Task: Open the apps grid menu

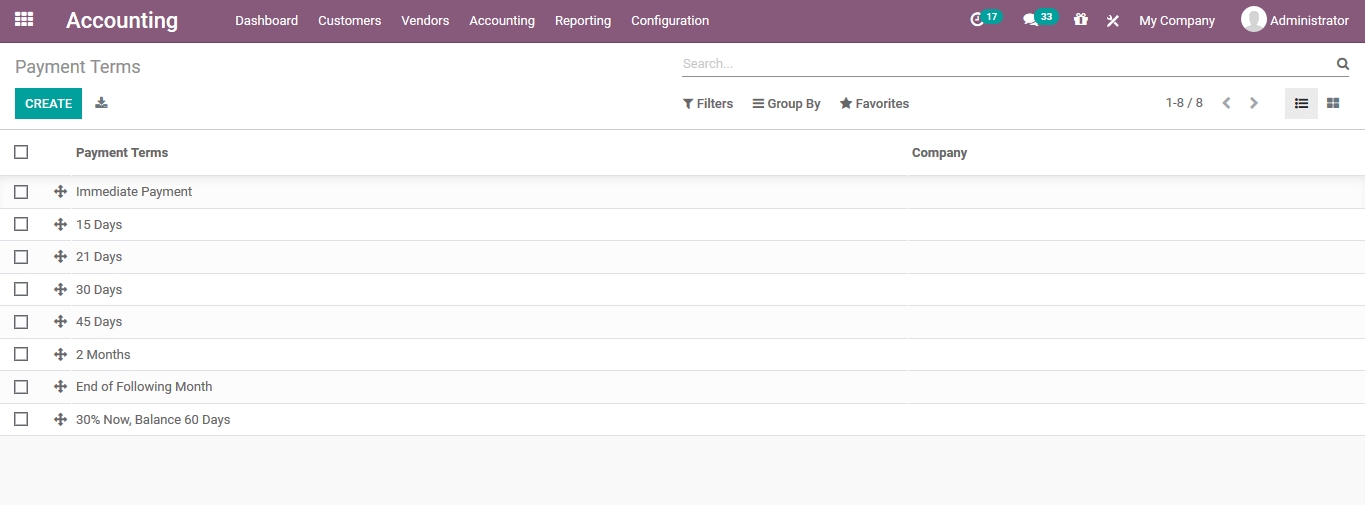Action: coord(24,19)
